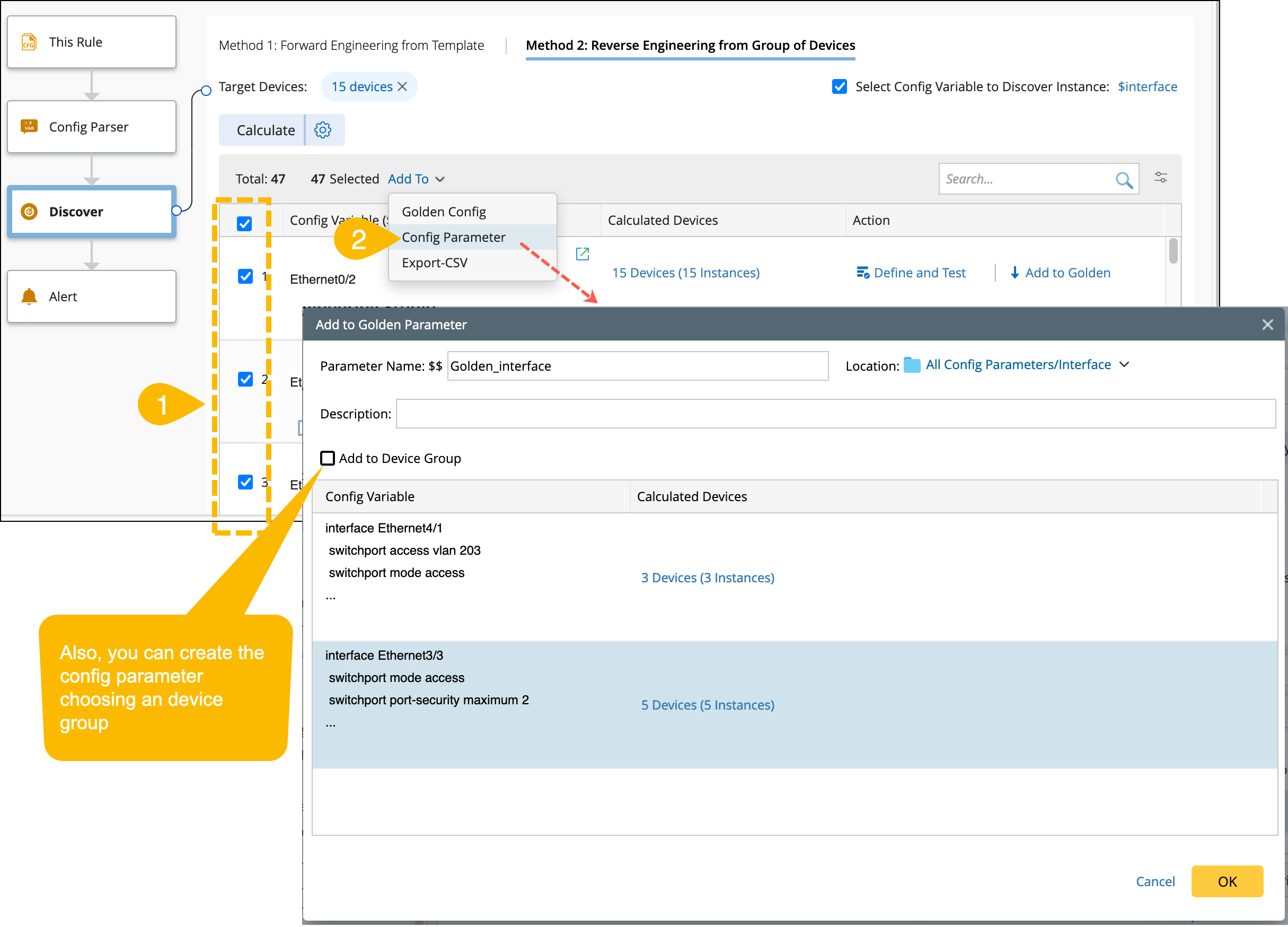This screenshot has height=927, width=1288.
Task: Open the Location path dropdown
Action: pos(1124,364)
